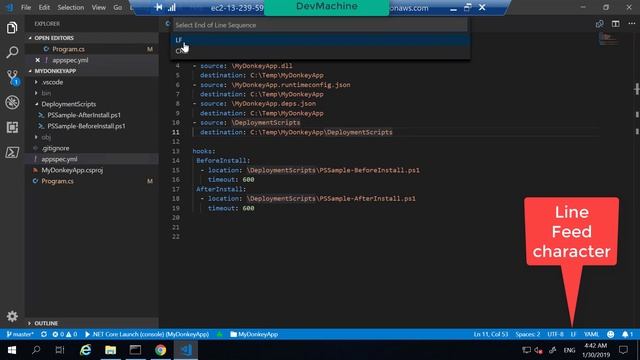Expand the Outline section
This screenshot has height=360, width=640.
coord(46,323)
